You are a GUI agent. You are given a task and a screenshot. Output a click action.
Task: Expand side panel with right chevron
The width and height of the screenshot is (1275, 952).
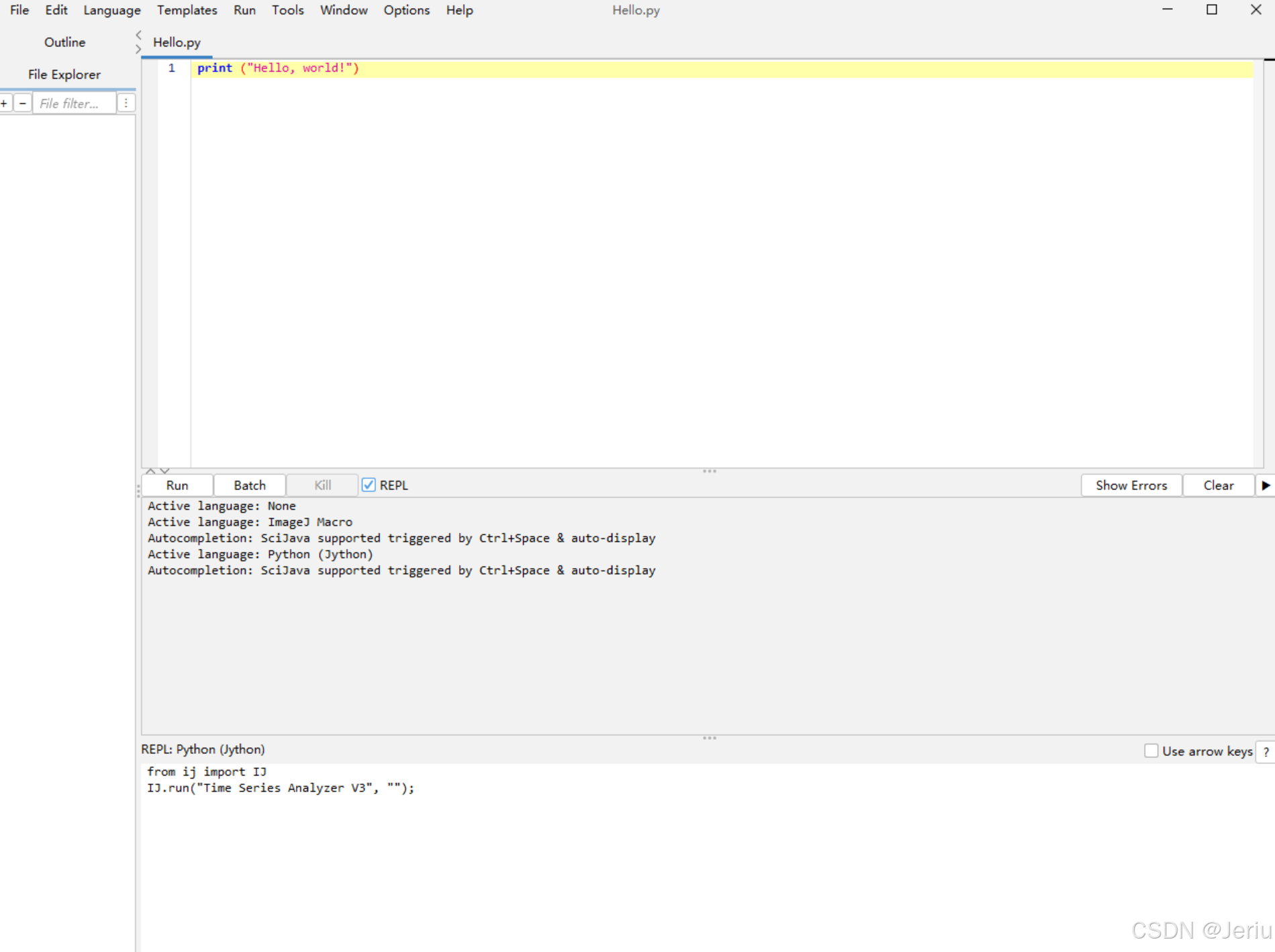pos(138,49)
